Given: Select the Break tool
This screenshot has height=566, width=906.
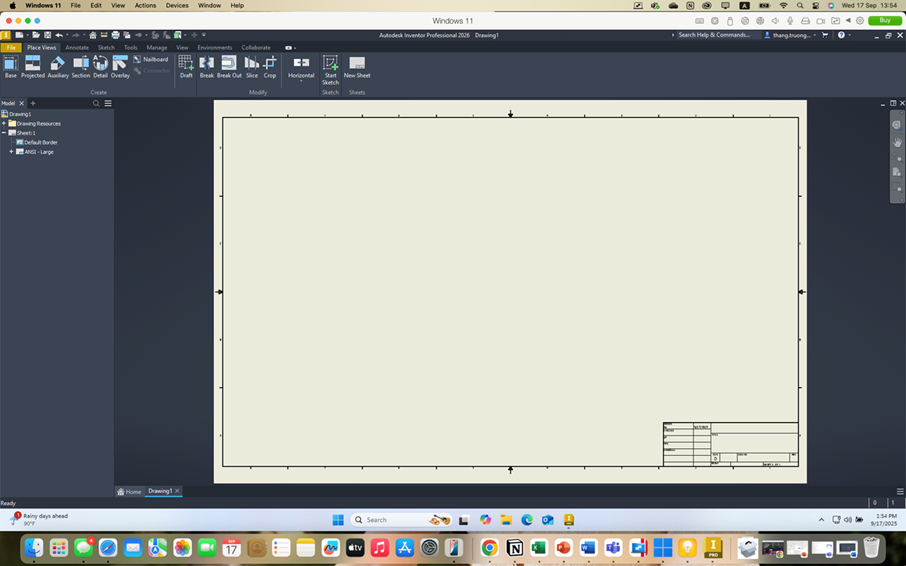Looking at the screenshot, I should pyautogui.click(x=206, y=66).
